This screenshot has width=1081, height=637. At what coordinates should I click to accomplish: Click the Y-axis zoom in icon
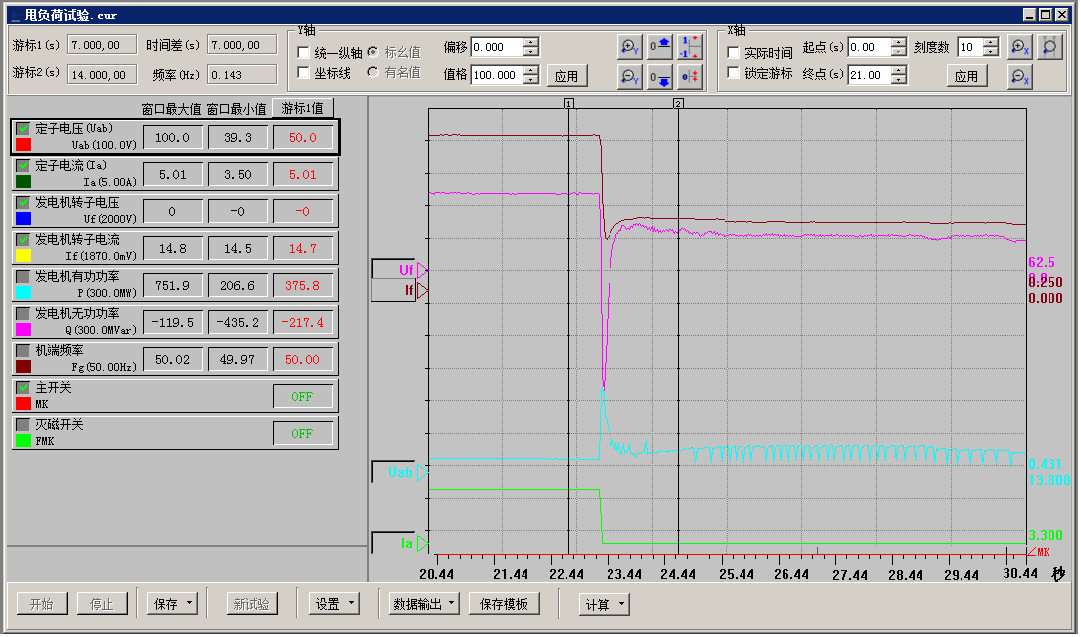click(629, 47)
